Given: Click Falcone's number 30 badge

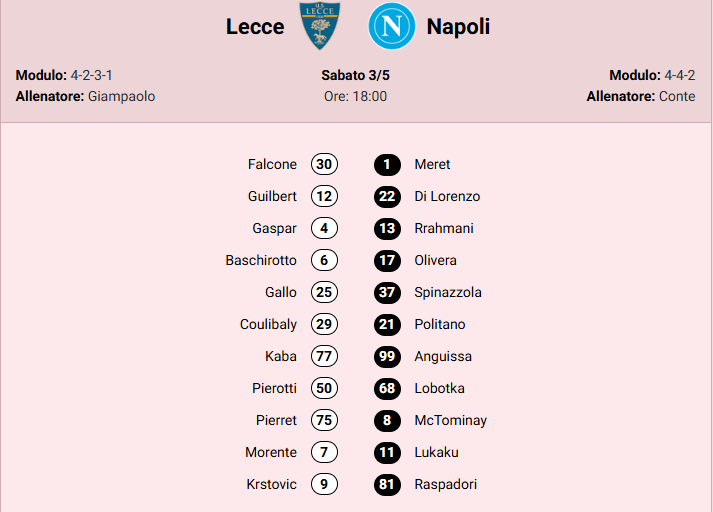Looking at the screenshot, I should (x=324, y=164).
